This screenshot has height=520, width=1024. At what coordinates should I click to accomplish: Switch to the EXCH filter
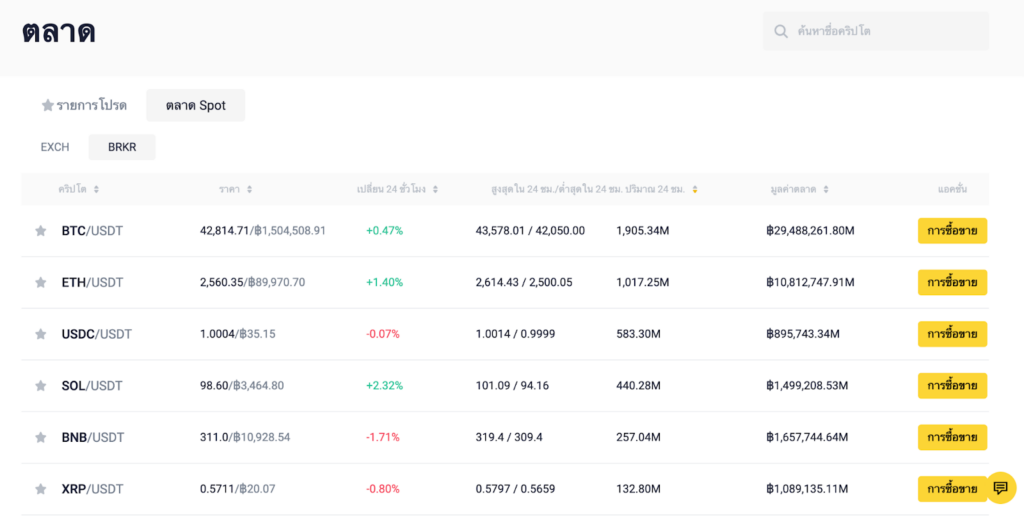(55, 147)
